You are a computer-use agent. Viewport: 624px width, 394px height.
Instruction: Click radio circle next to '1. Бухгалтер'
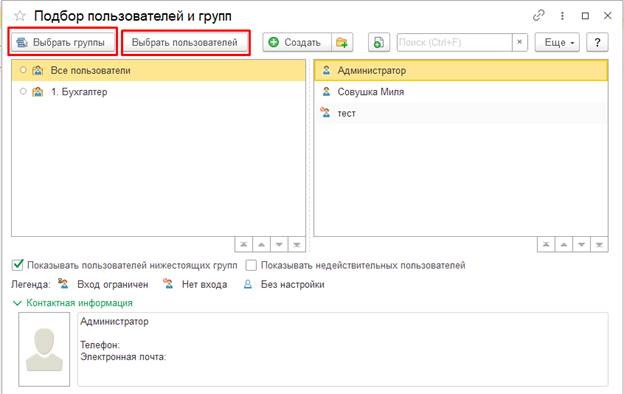click(x=23, y=92)
